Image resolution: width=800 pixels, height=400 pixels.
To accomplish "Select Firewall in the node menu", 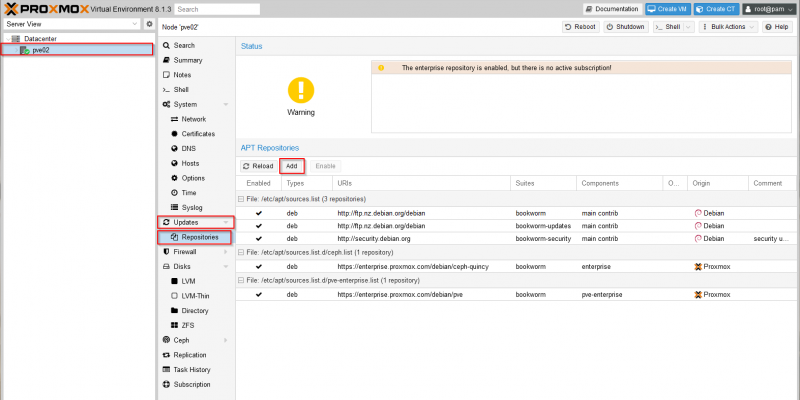I will coord(184,252).
